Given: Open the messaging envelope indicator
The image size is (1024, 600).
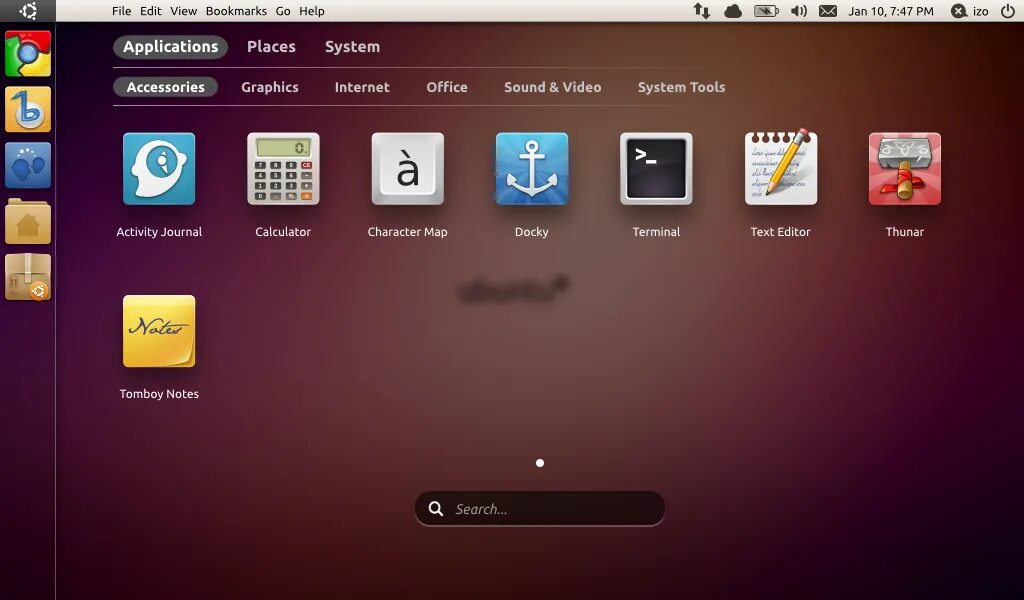Looking at the screenshot, I should [827, 10].
